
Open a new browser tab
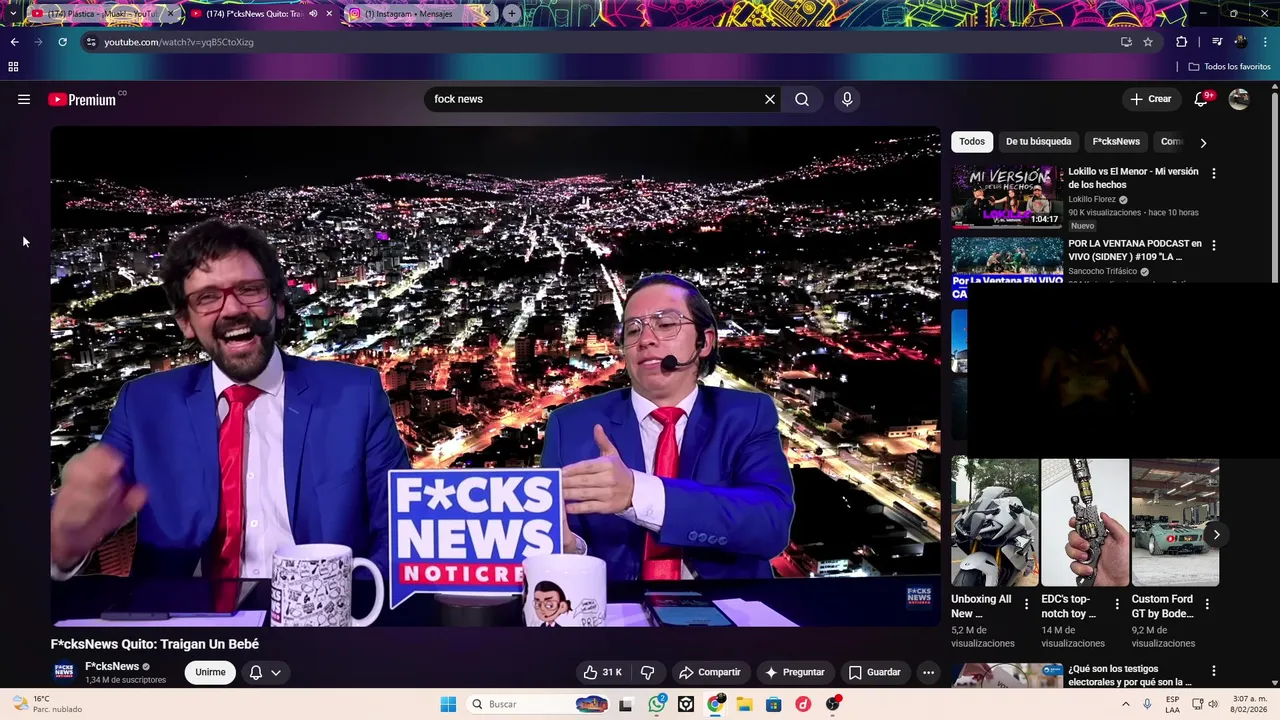click(512, 14)
